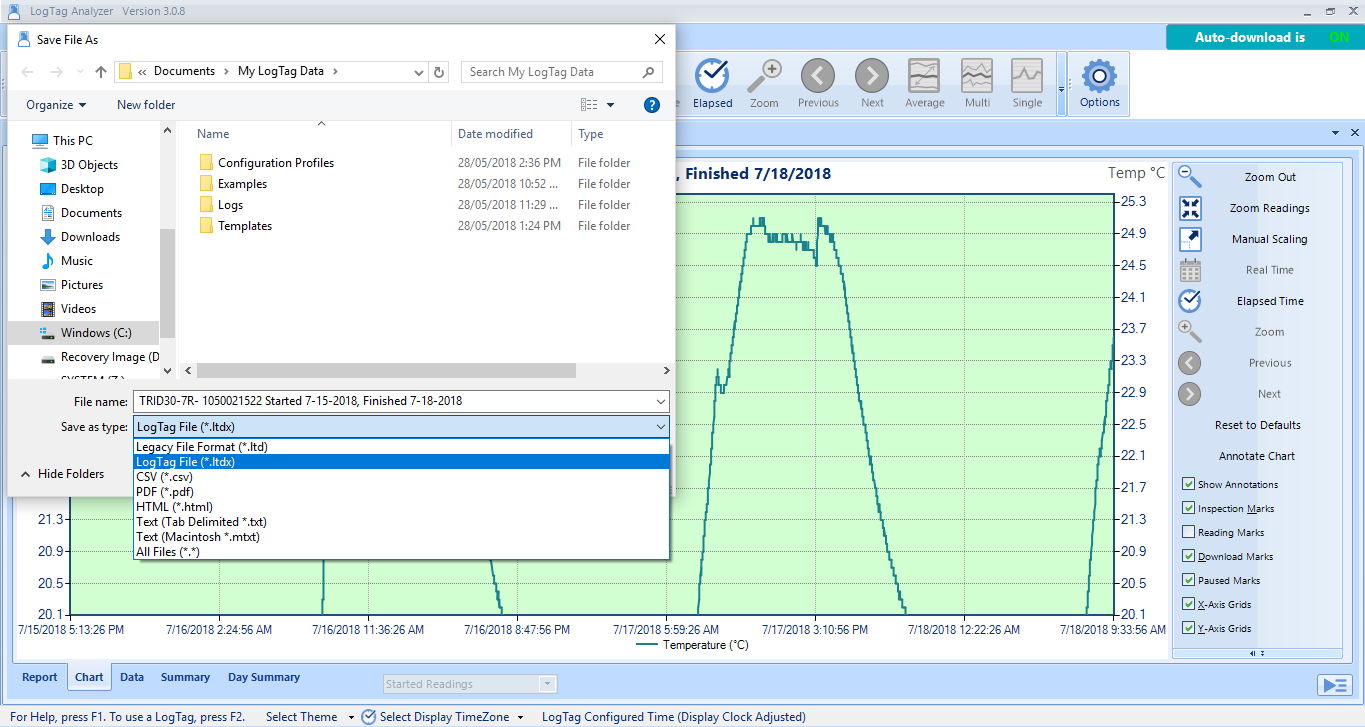Open help in Save dialog
This screenshot has height=727, width=1365.
tap(651, 105)
